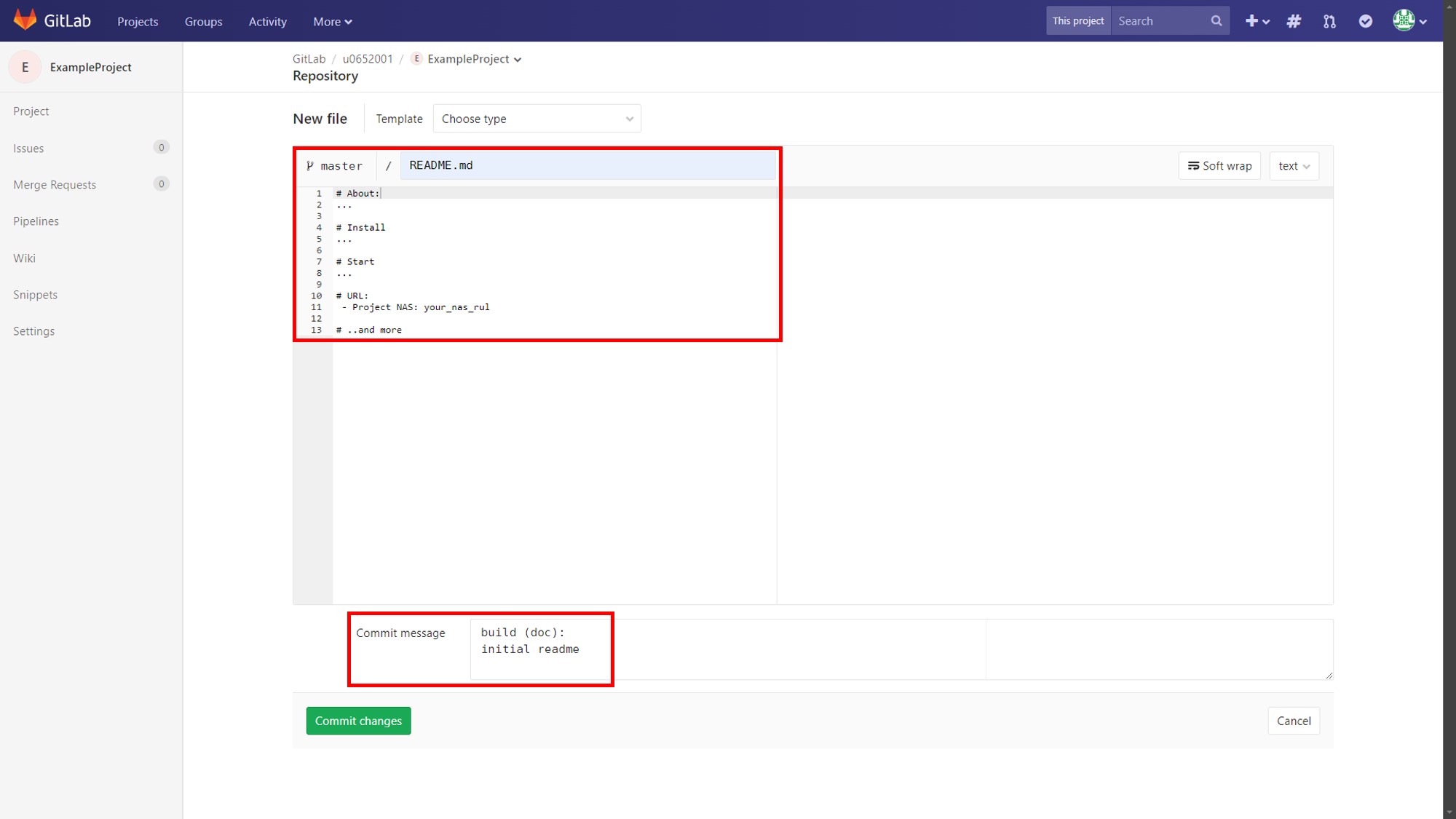Click the '# Start' line in editor

(x=355, y=262)
